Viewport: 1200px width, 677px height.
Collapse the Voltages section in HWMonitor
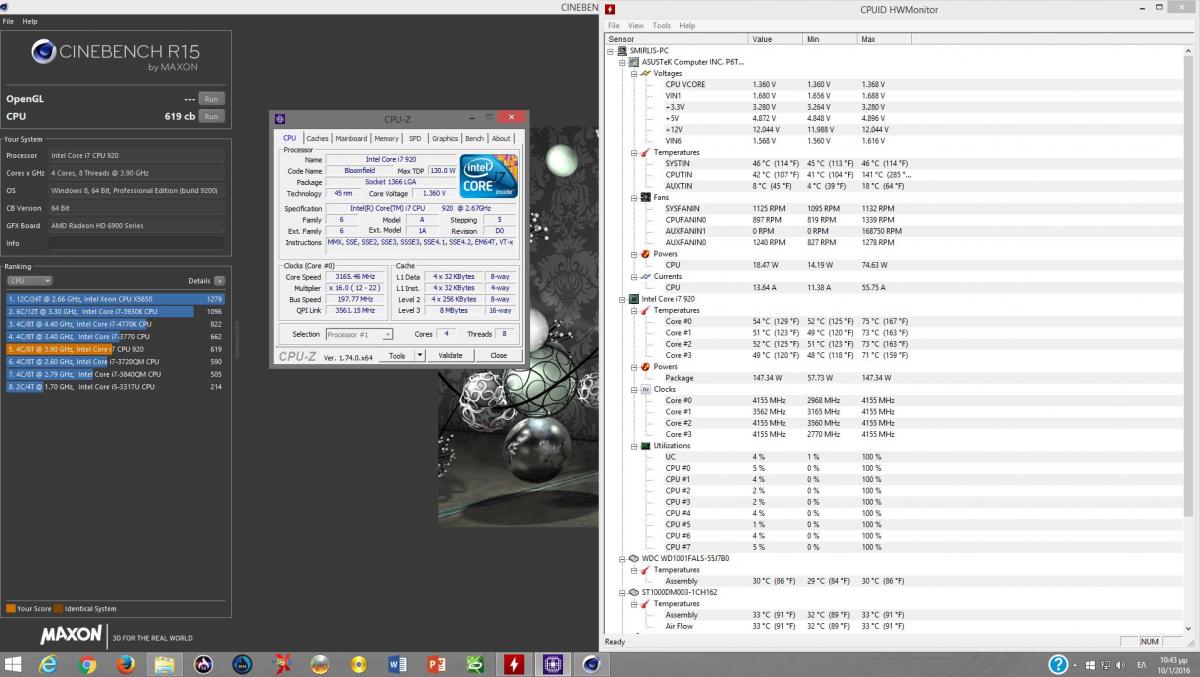(634, 73)
